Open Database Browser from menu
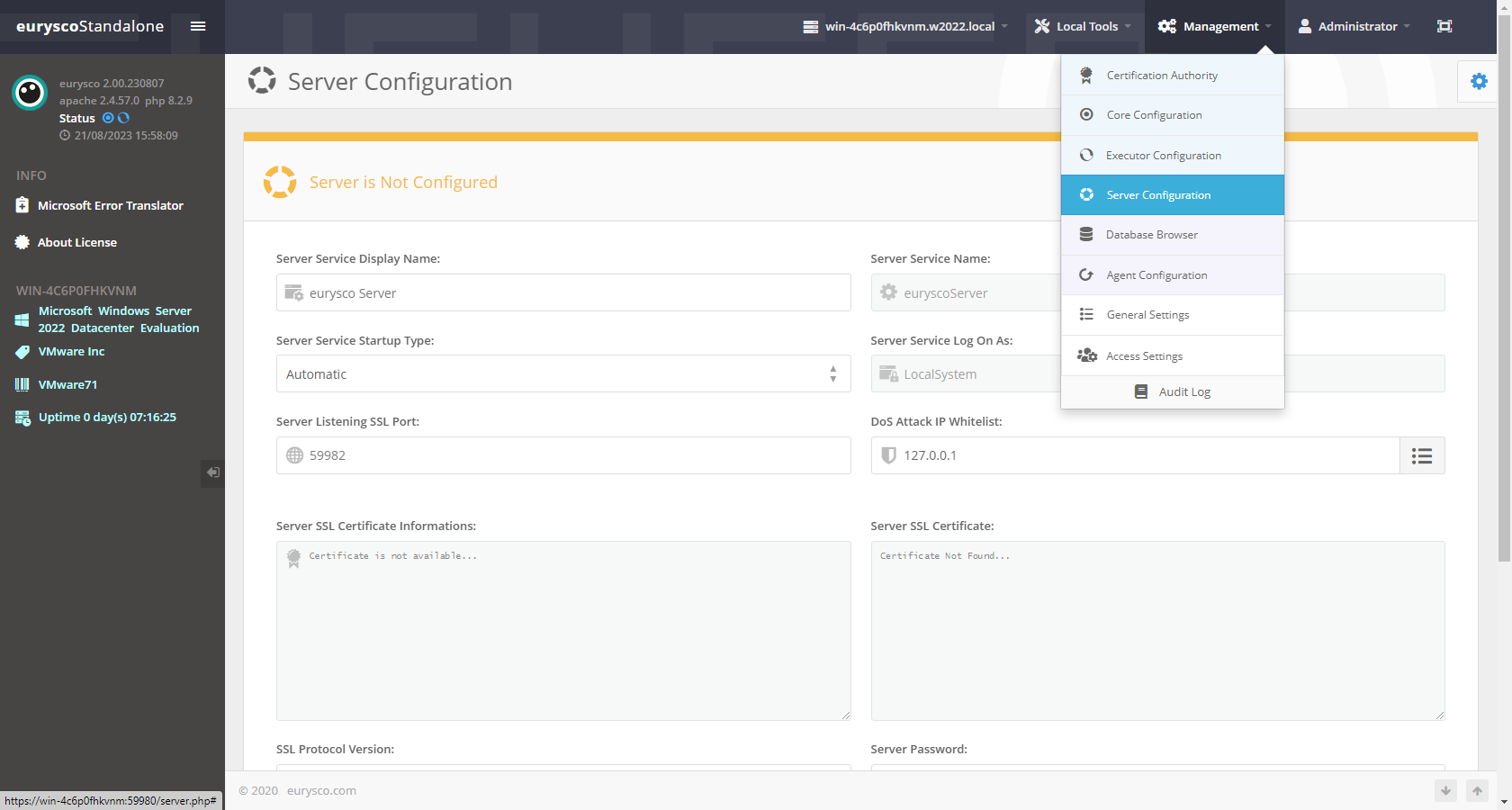 1173,235
